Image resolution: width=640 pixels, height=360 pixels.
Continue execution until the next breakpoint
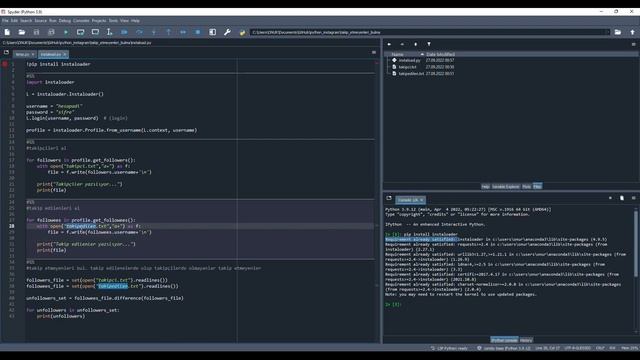point(183,32)
